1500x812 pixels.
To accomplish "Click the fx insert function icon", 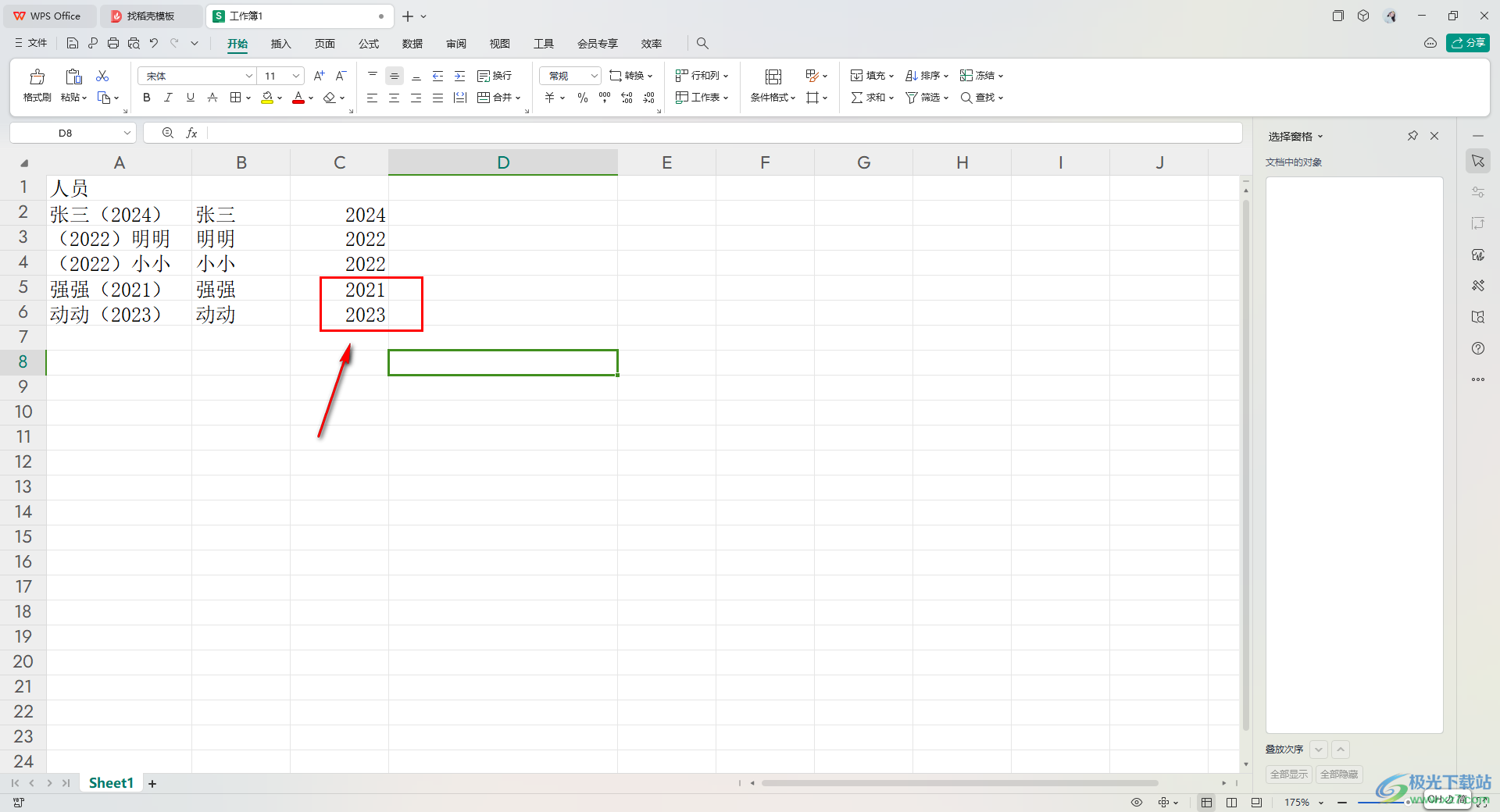I will coord(191,134).
